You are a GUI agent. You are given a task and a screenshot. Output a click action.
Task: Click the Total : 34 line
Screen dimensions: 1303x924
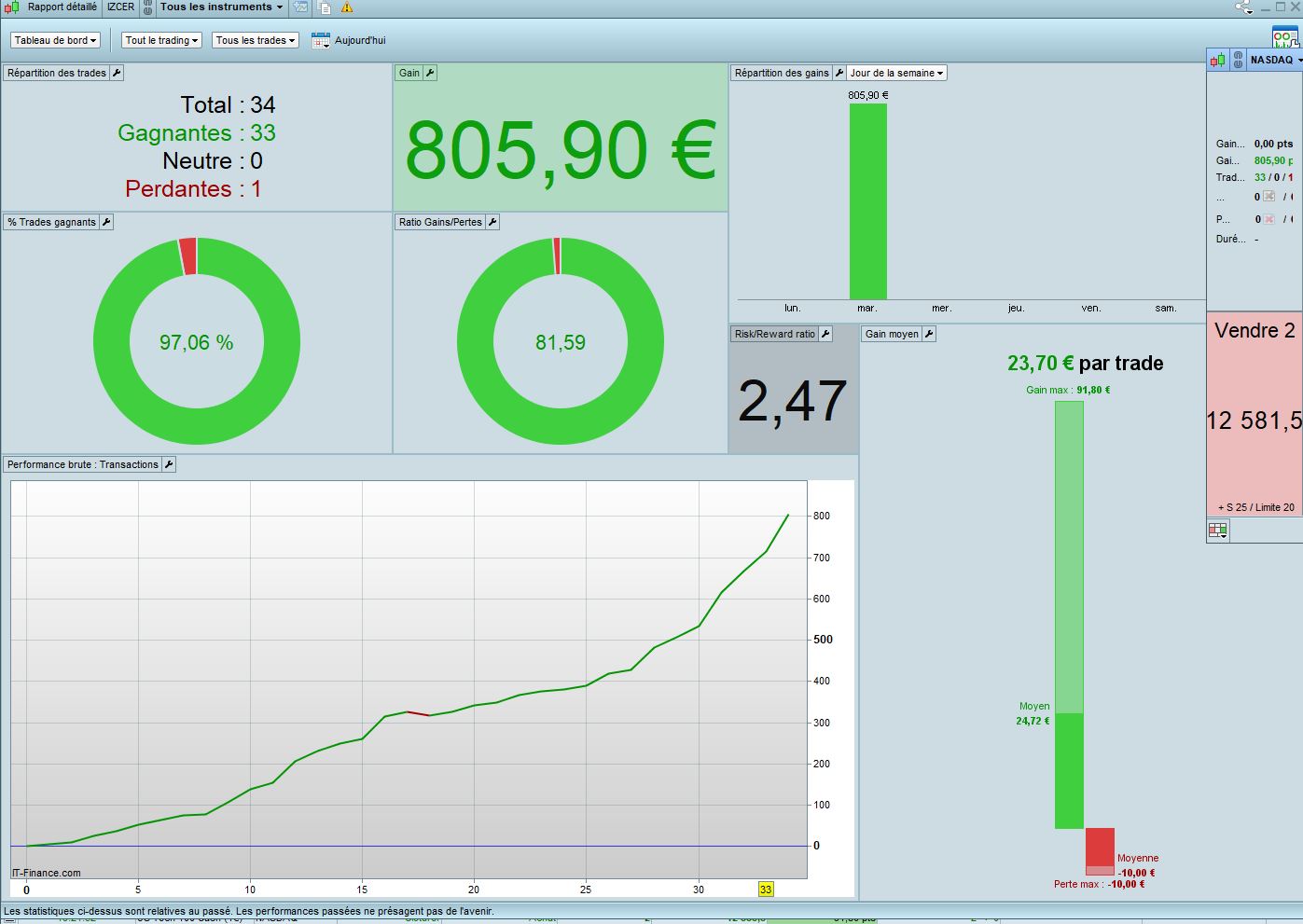point(229,104)
